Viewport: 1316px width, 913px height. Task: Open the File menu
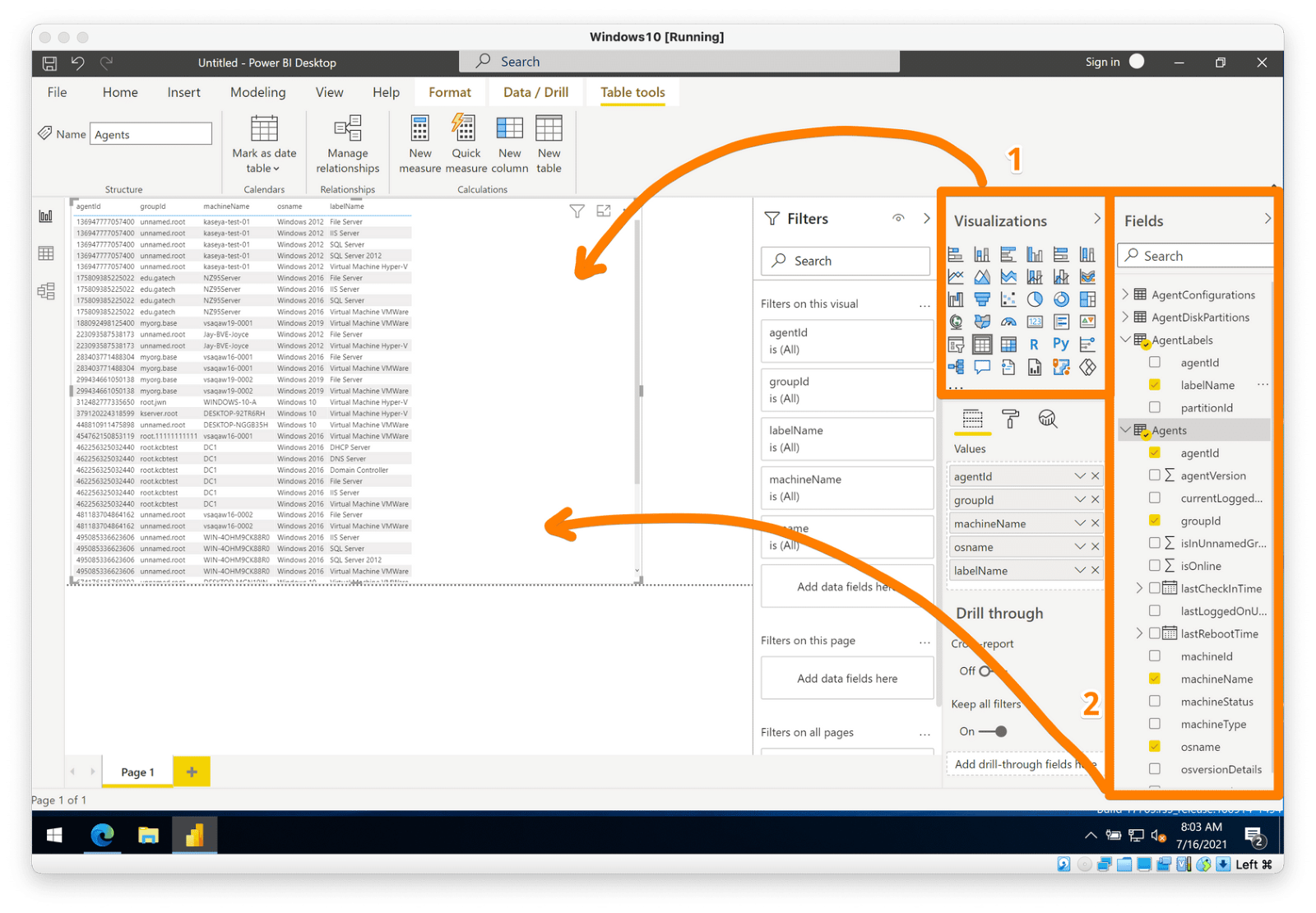pyautogui.click(x=57, y=92)
